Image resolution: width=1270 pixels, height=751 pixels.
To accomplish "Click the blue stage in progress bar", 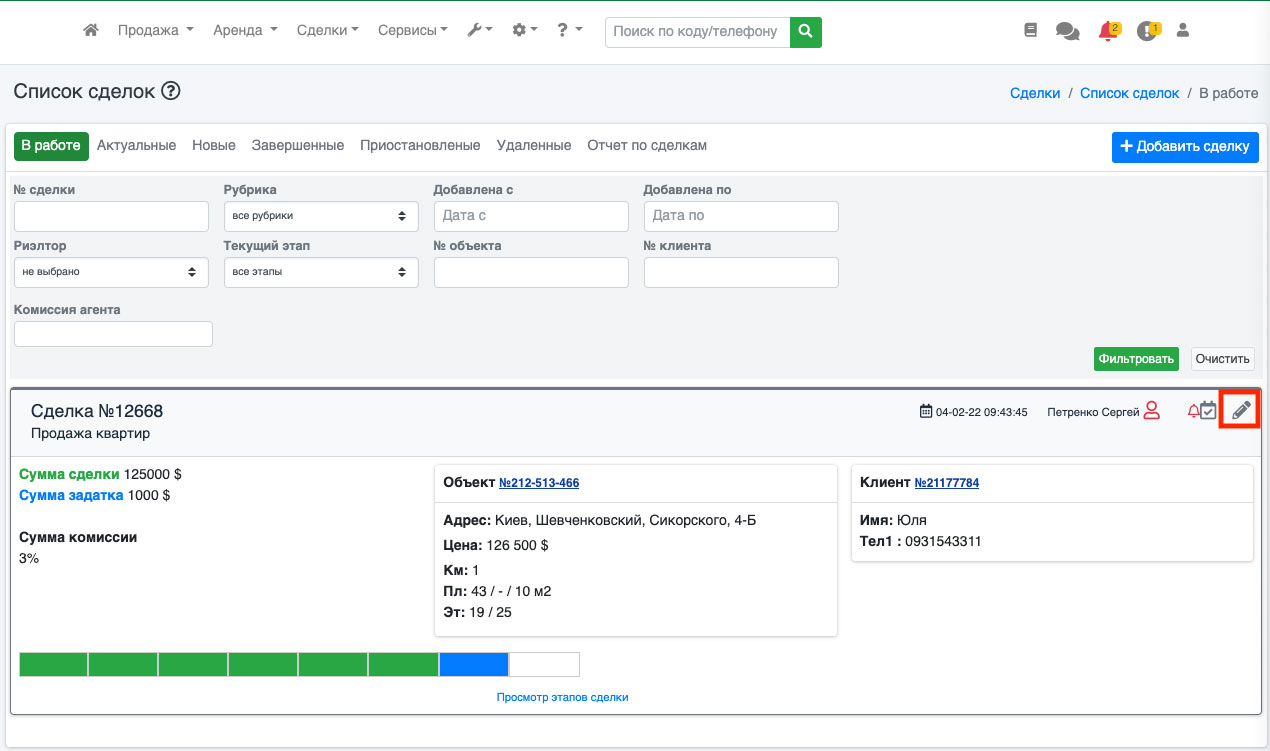I will click(x=474, y=664).
